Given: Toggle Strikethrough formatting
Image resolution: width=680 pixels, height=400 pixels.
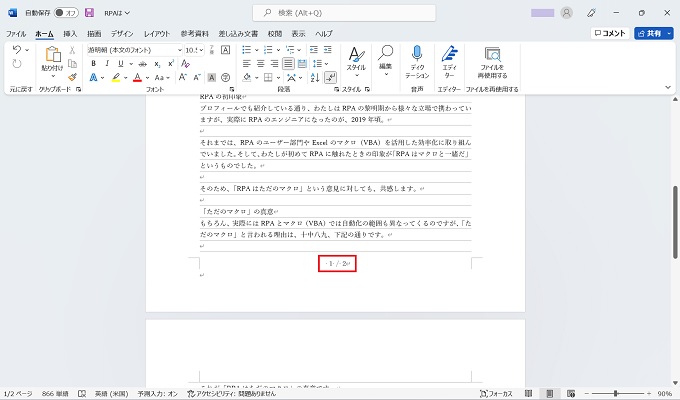Looking at the screenshot, I should (x=142, y=64).
